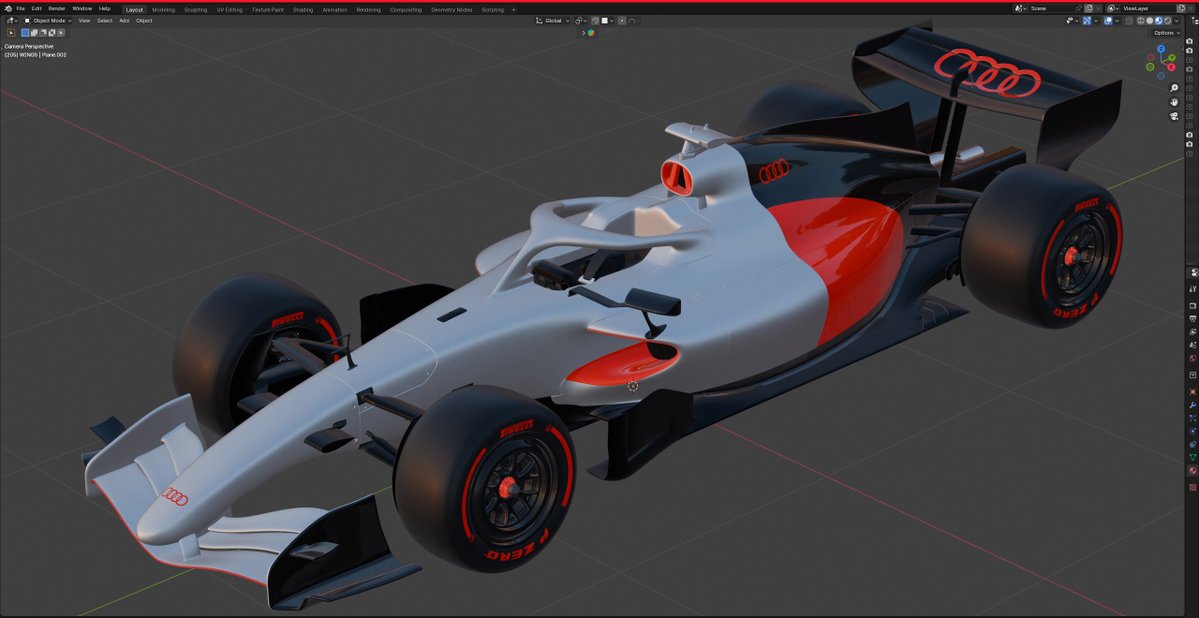Switch to the UV Editing workspace tab
Viewport: 1199px width, 618px height.
click(229, 10)
